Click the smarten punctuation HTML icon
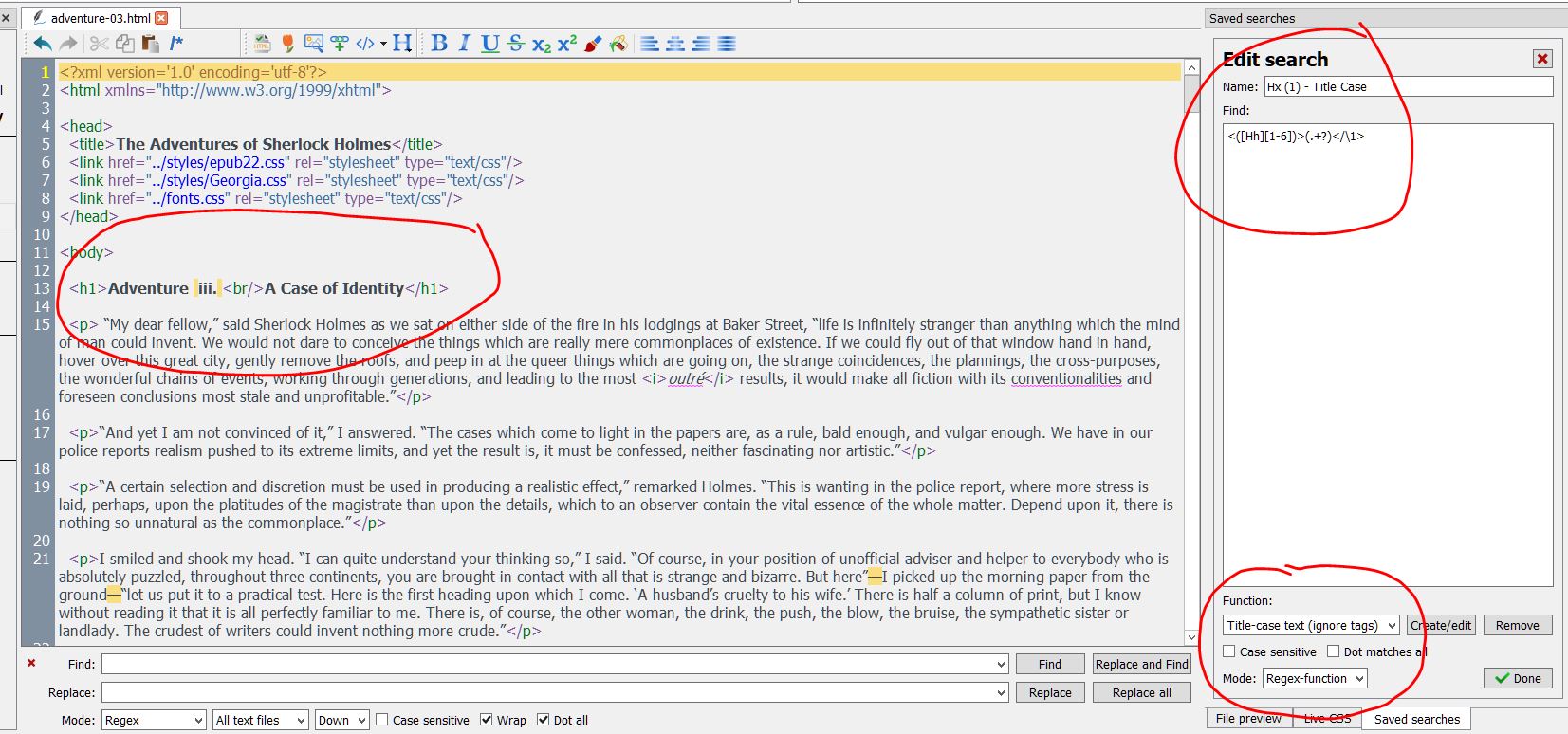 pyautogui.click(x=263, y=43)
